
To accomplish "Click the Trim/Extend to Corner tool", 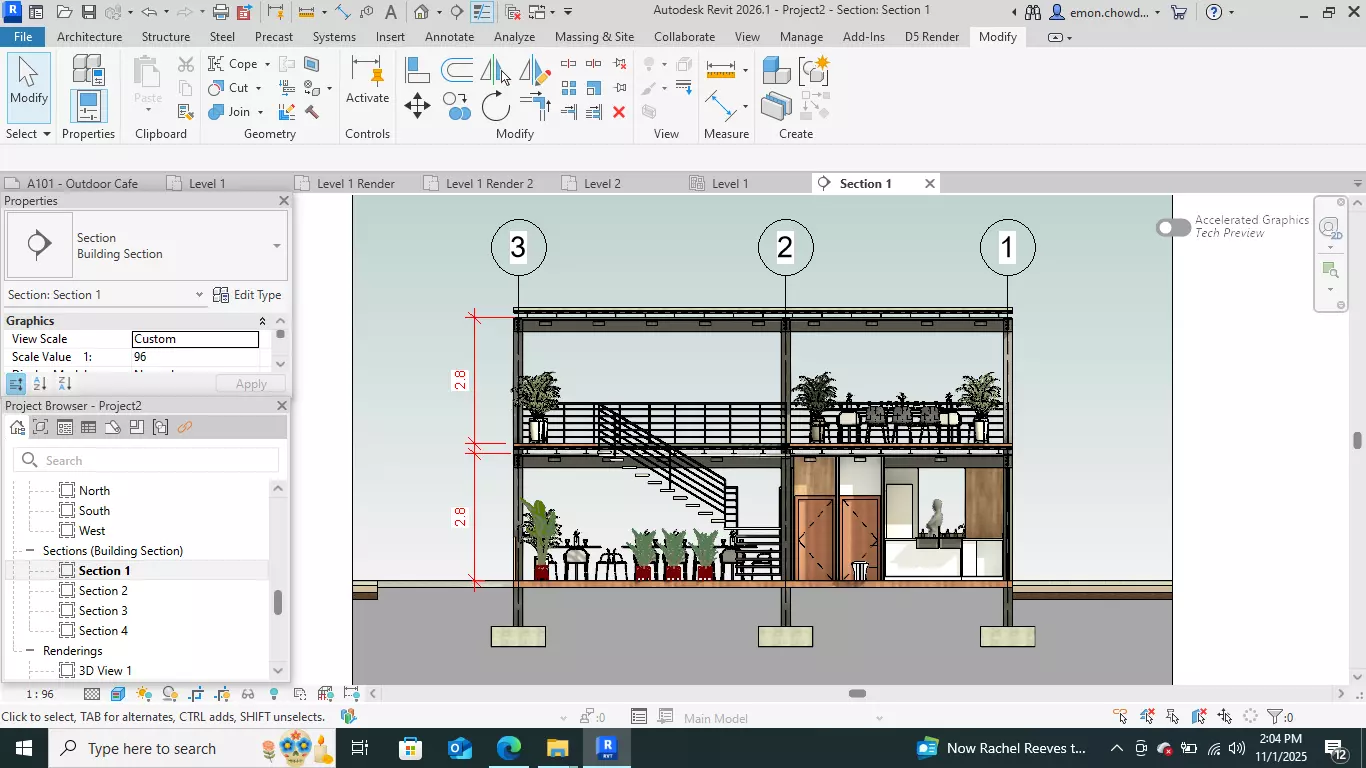I will pyautogui.click(x=536, y=105).
